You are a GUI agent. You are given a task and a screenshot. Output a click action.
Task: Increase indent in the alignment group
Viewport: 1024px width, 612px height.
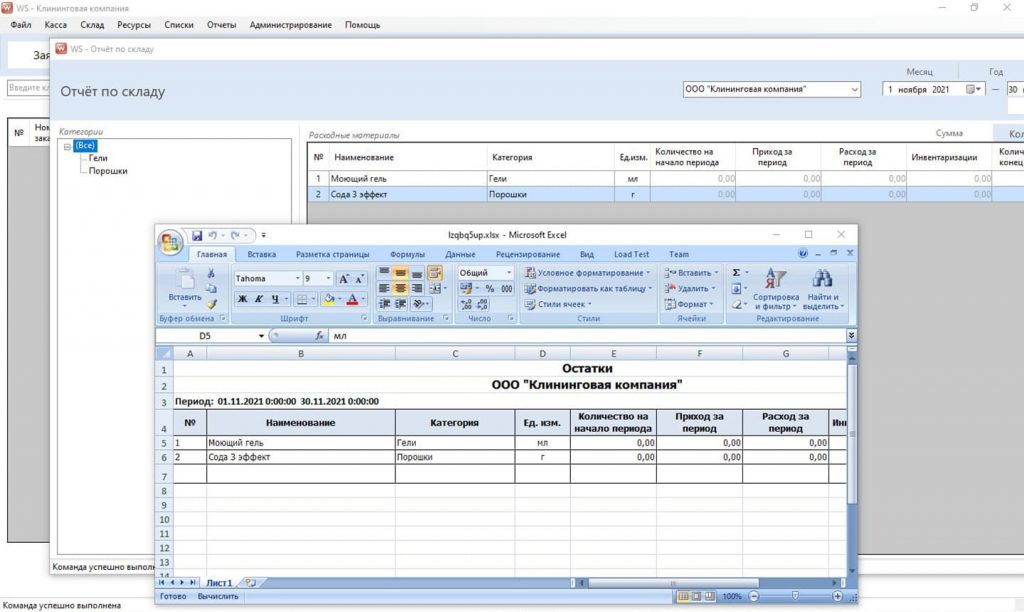400,304
